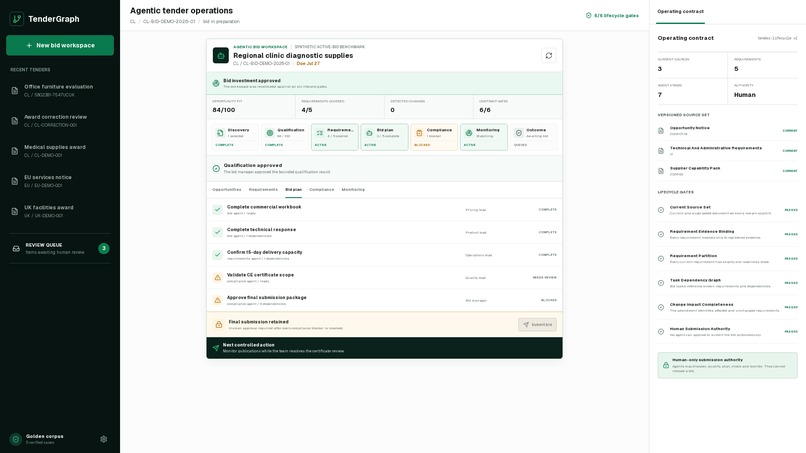Click the Change Impact Completeness gate icon
Screen dimensions: 806x453
pos(661,307)
